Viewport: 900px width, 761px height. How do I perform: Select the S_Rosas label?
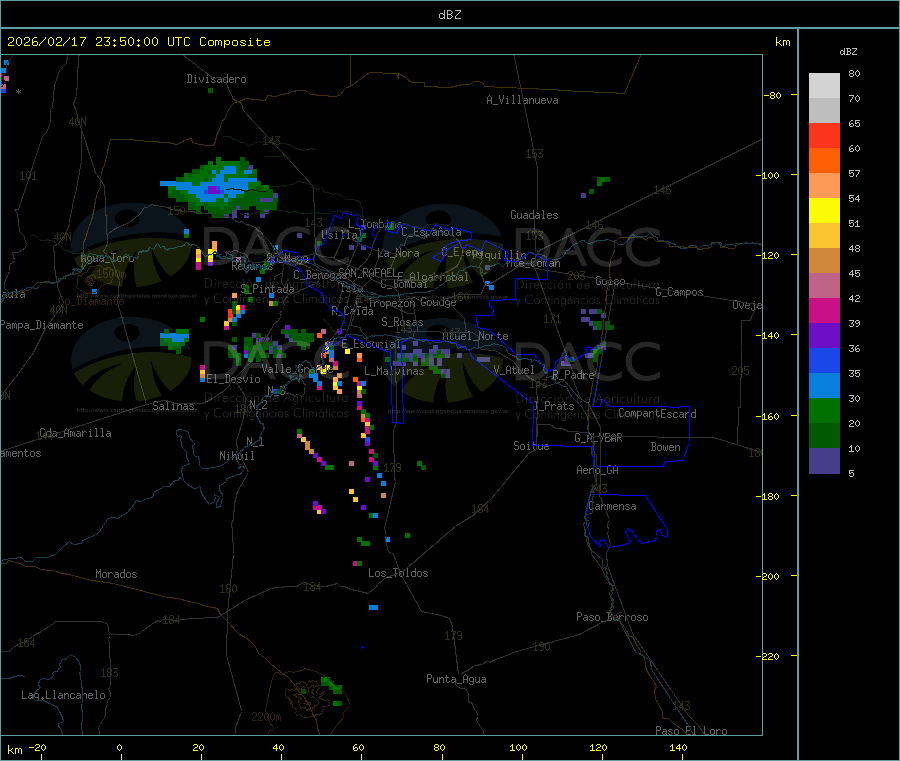coord(402,322)
